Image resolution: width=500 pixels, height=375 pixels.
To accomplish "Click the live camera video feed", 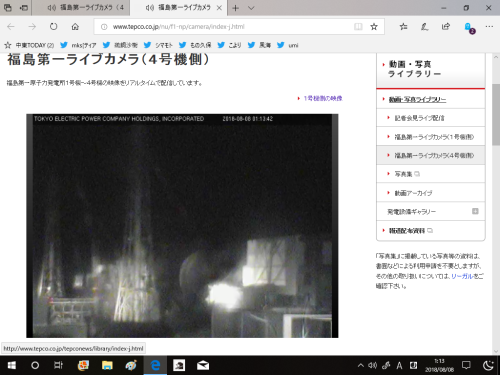I will click(x=182, y=226).
